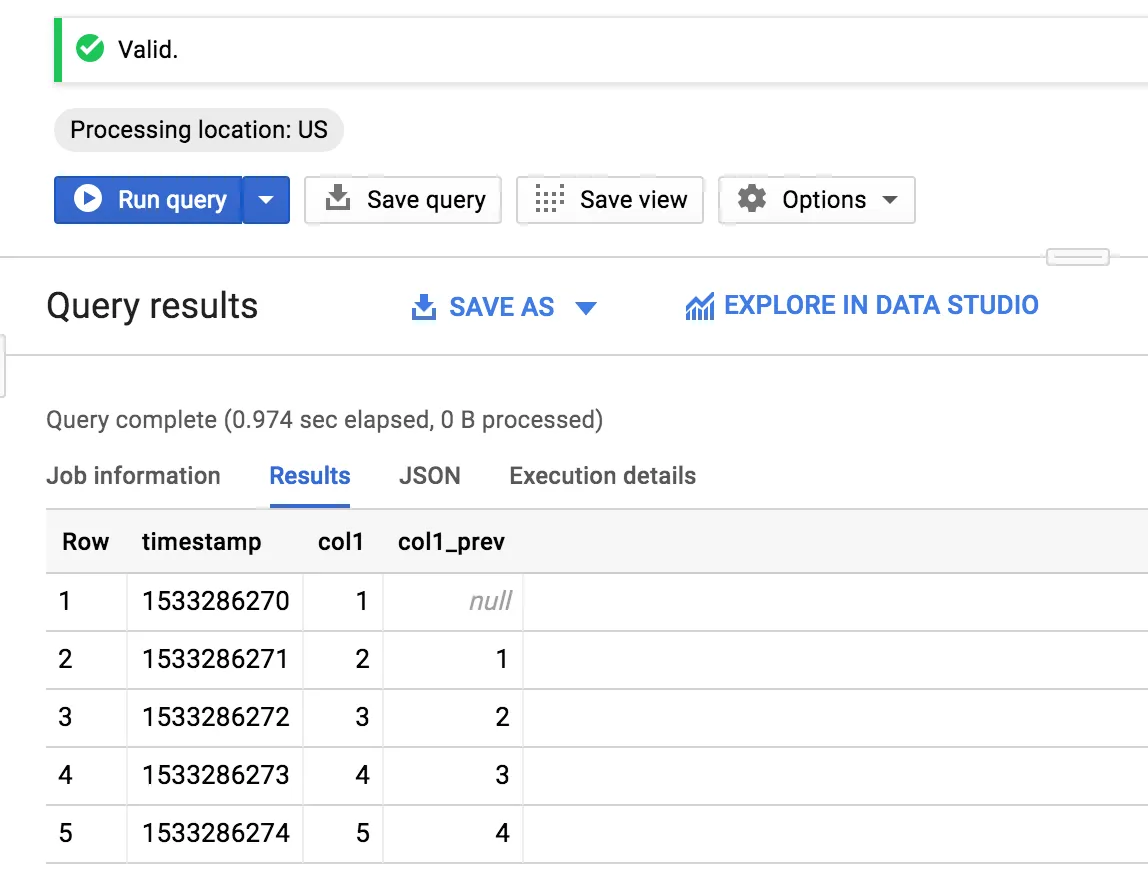Click the Run query play icon
The image size is (1148, 882).
[x=88, y=199]
